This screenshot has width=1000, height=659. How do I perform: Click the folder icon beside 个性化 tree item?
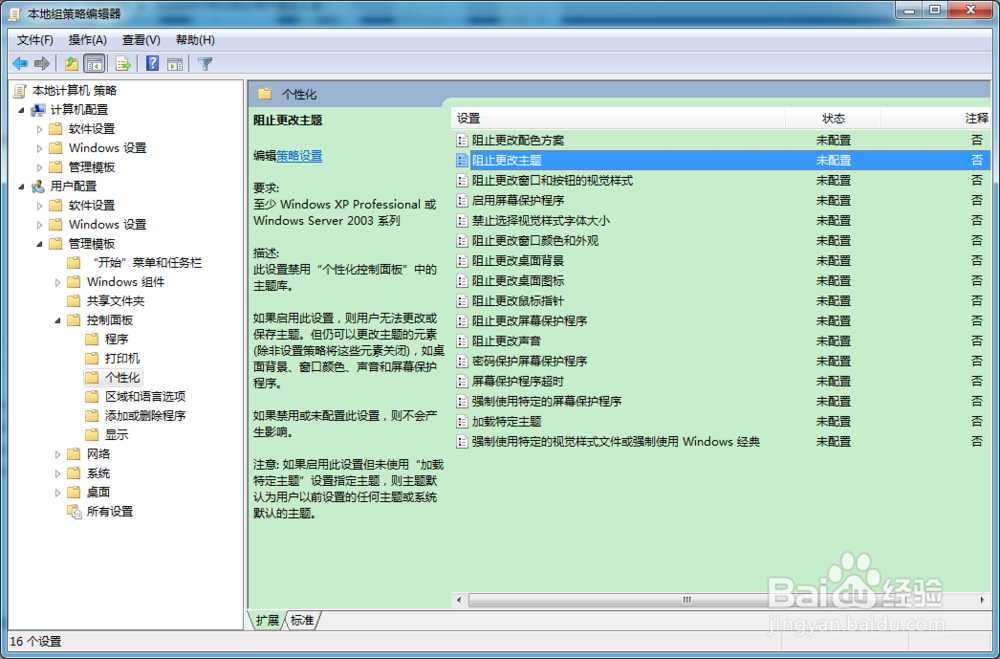point(92,378)
